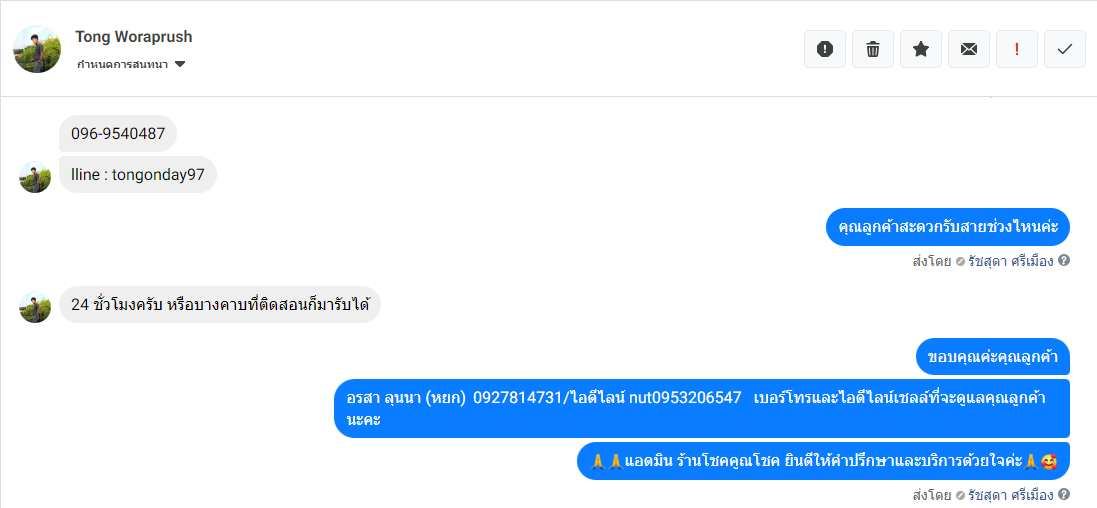Click the อรสา ลุนนา (หยก) contact message bubble
Screen dimensions: 1097x508
point(700,408)
